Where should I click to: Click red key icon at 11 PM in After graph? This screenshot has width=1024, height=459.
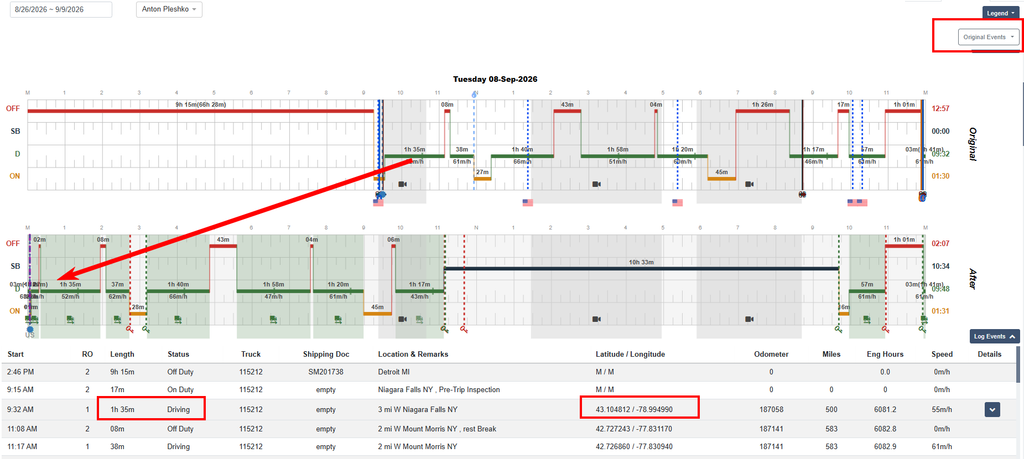tap(885, 330)
